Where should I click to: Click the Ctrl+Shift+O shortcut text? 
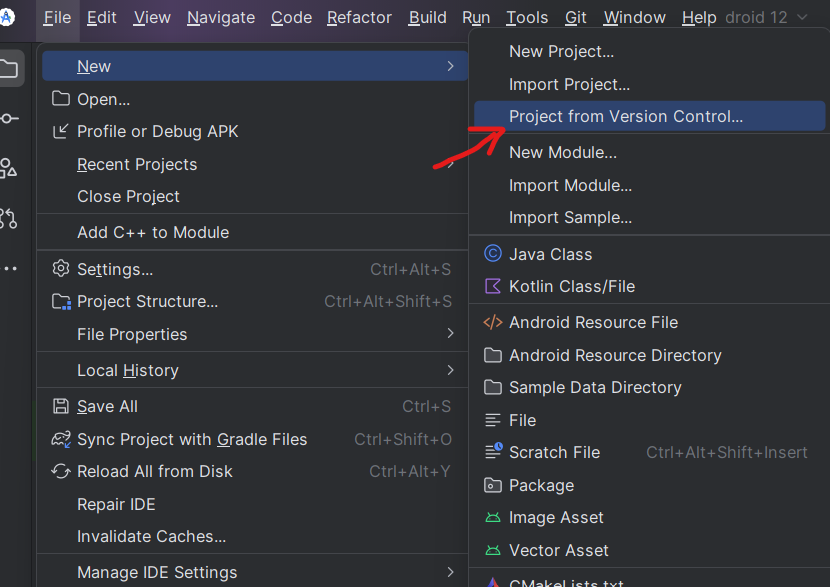pos(403,439)
